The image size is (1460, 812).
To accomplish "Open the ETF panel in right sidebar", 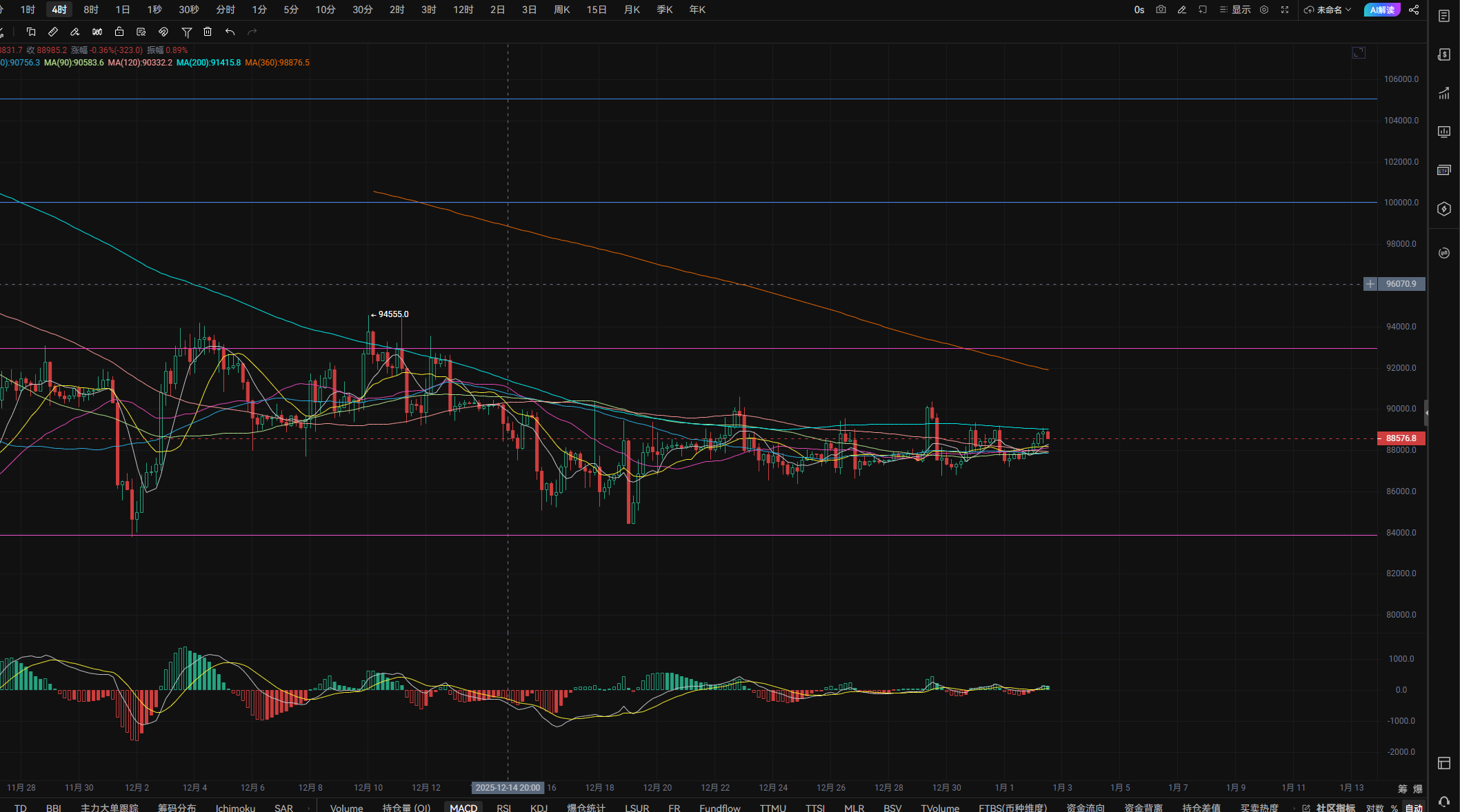I will pos(1443,170).
